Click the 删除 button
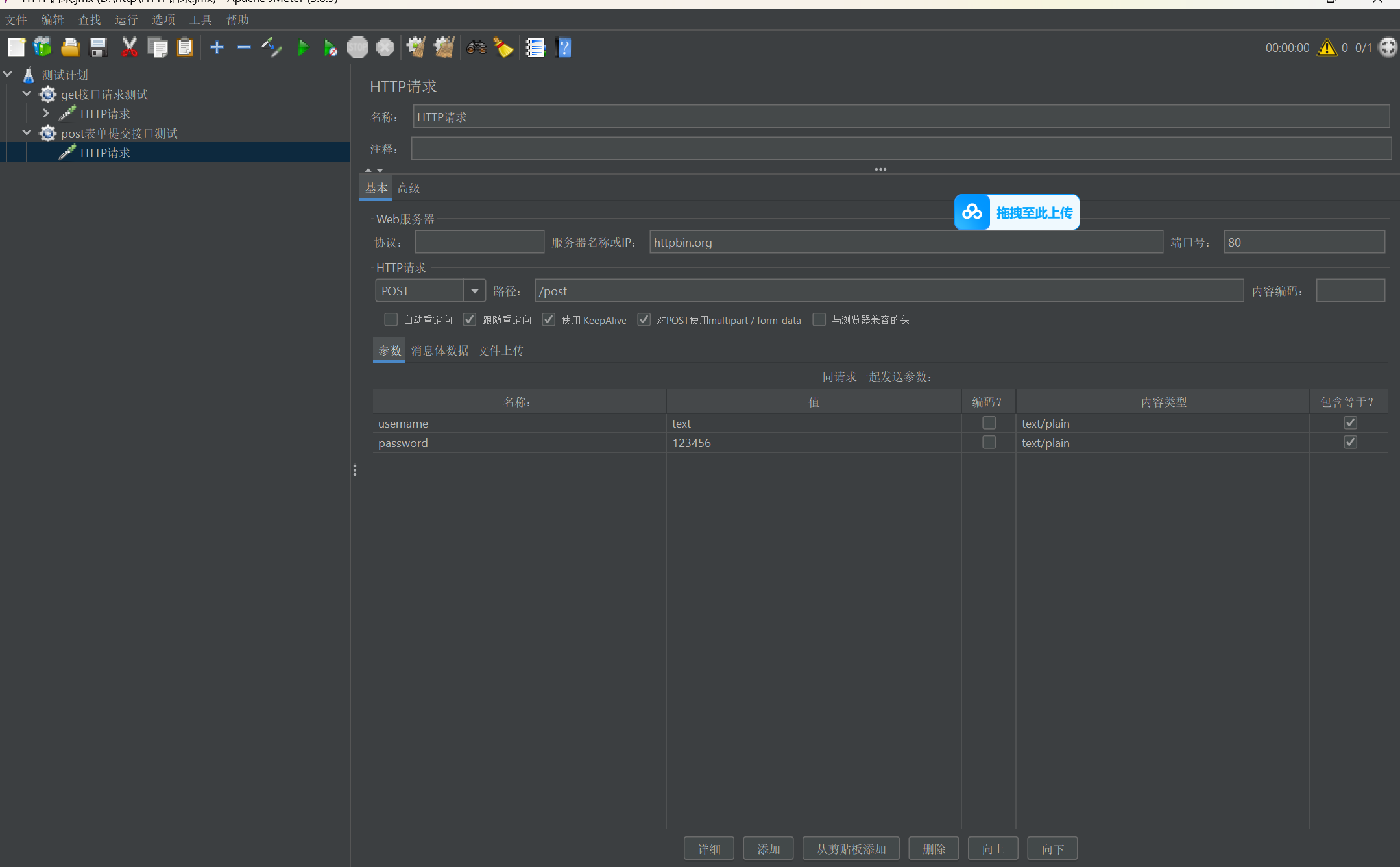Viewport: 1400px width, 867px height. [934, 848]
